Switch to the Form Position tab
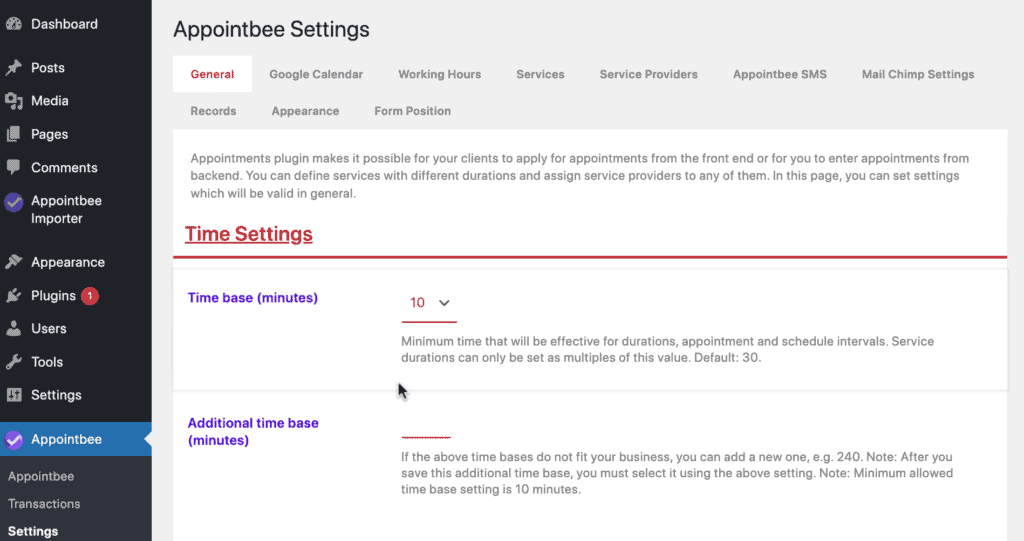This screenshot has width=1024, height=541. point(413,111)
